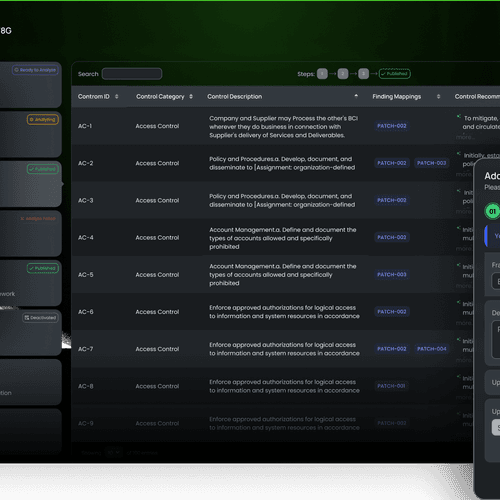500x500 pixels.
Task: Open PATCH-002 tag in AC-1 row
Action: pyautogui.click(x=392, y=126)
